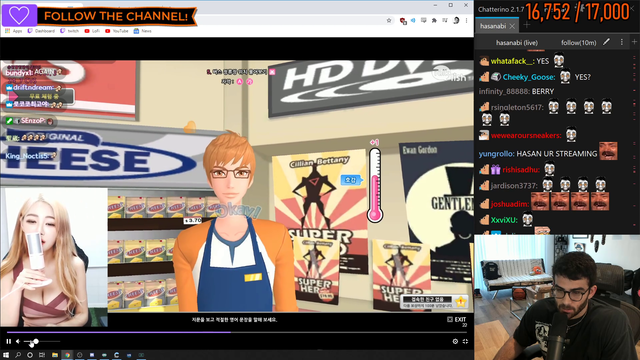Open the follow(10m) chat mode setting
The image size is (640, 360).
click(x=578, y=42)
